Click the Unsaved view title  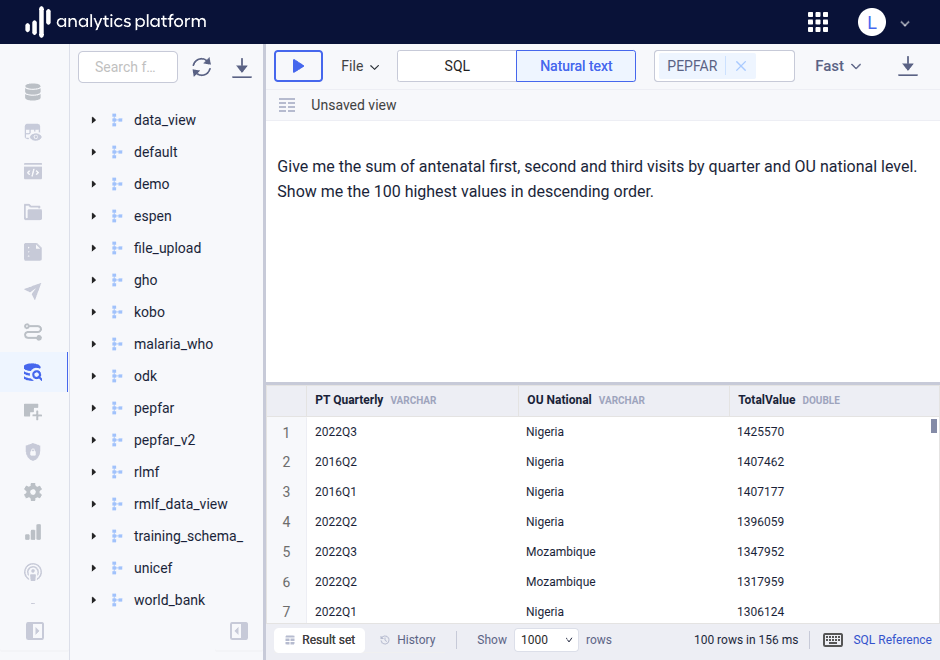[354, 106]
